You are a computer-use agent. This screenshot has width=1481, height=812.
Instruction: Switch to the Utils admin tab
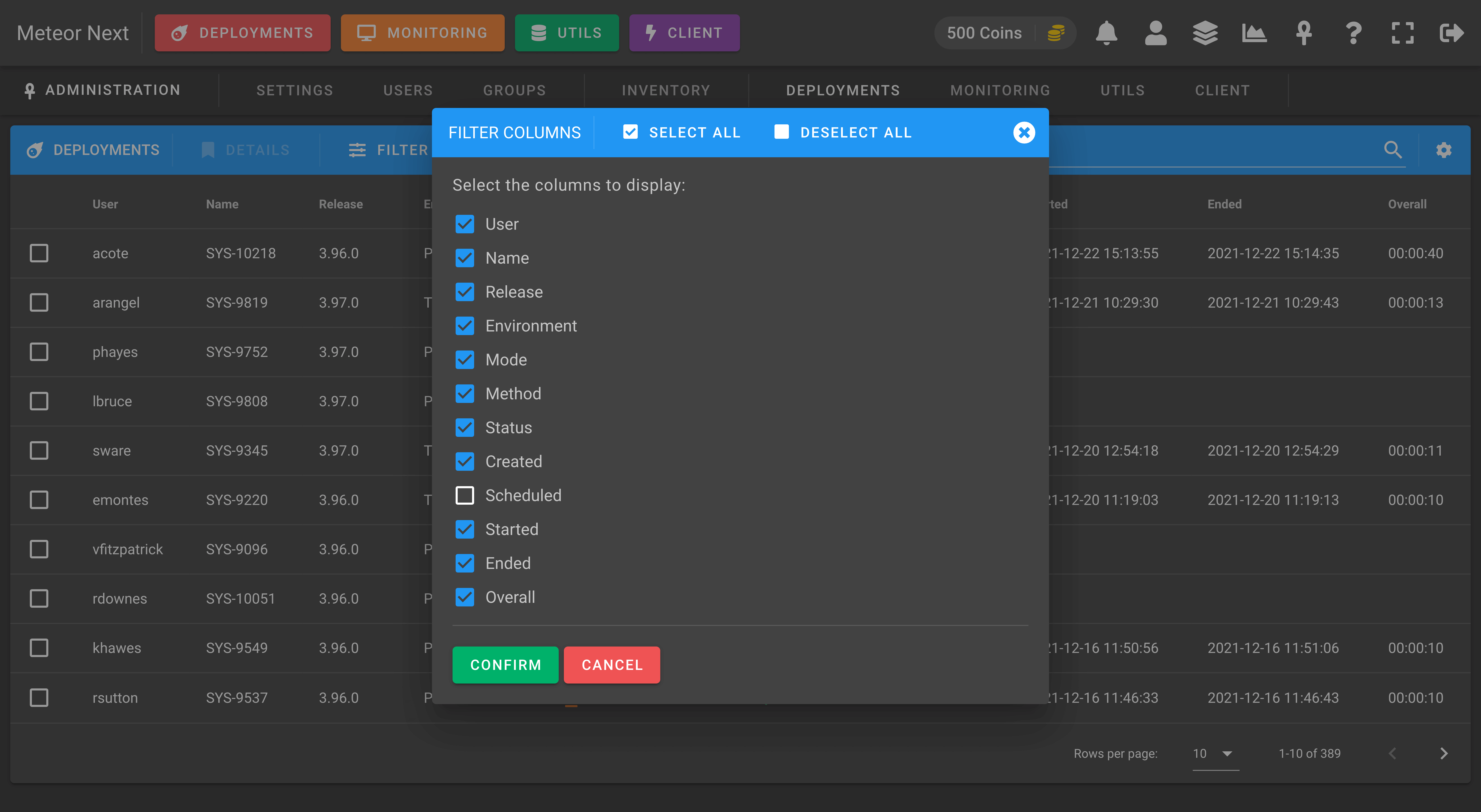tap(1122, 90)
